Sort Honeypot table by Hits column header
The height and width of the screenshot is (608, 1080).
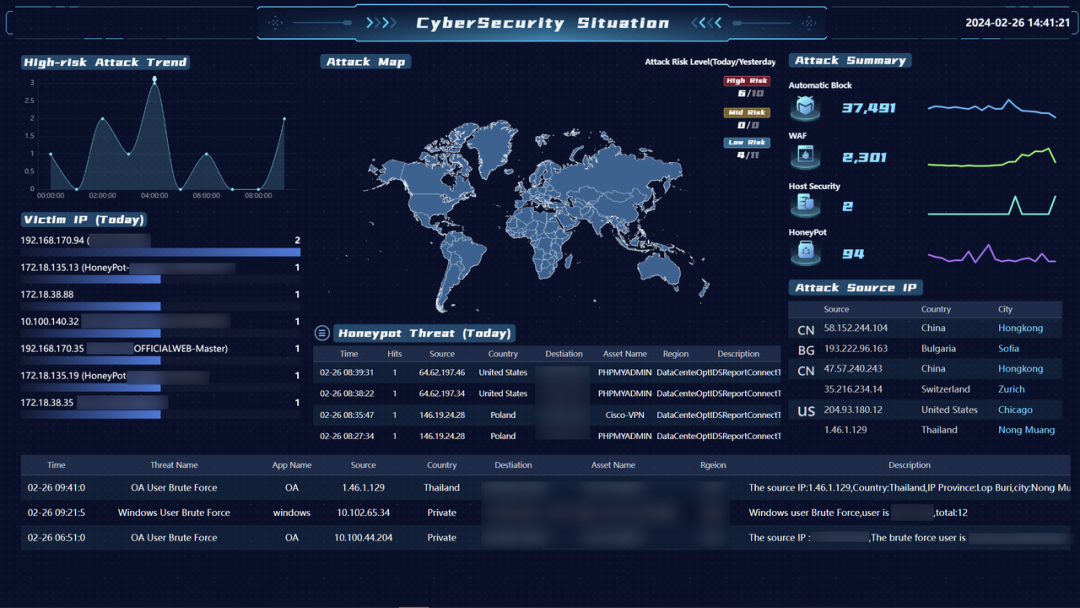click(x=394, y=354)
